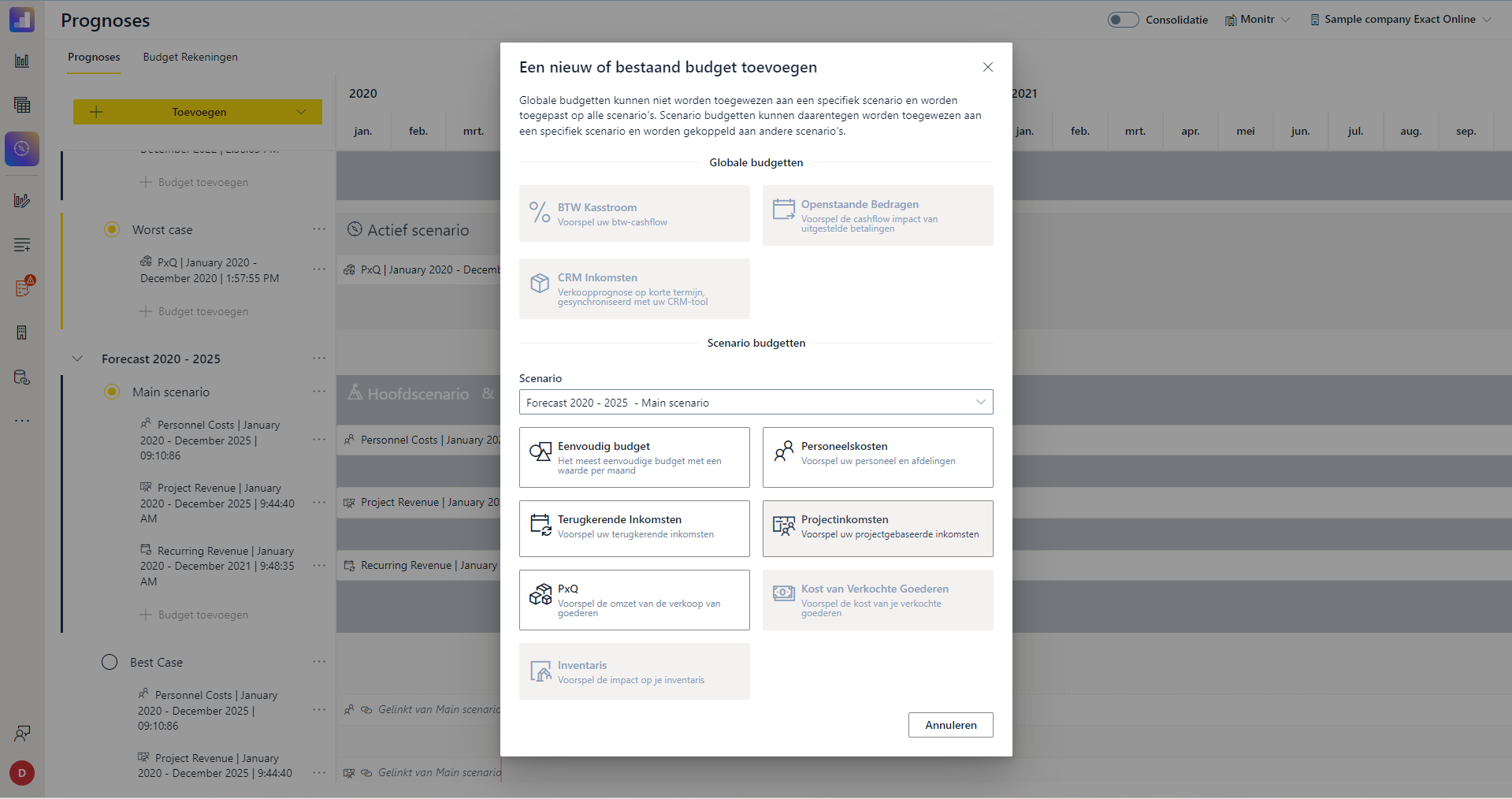The height and width of the screenshot is (799, 1512).
Task: Toggle the Consolidatie switch
Action: tap(1123, 20)
